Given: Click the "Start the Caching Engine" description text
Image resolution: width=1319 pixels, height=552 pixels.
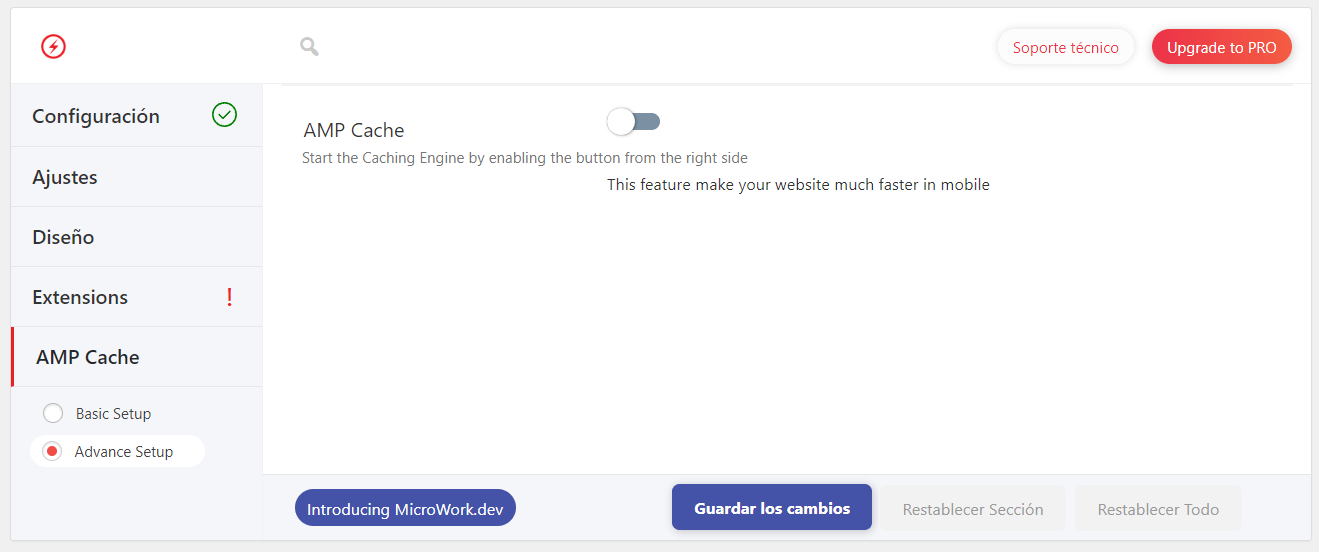Looking at the screenshot, I should [525, 158].
